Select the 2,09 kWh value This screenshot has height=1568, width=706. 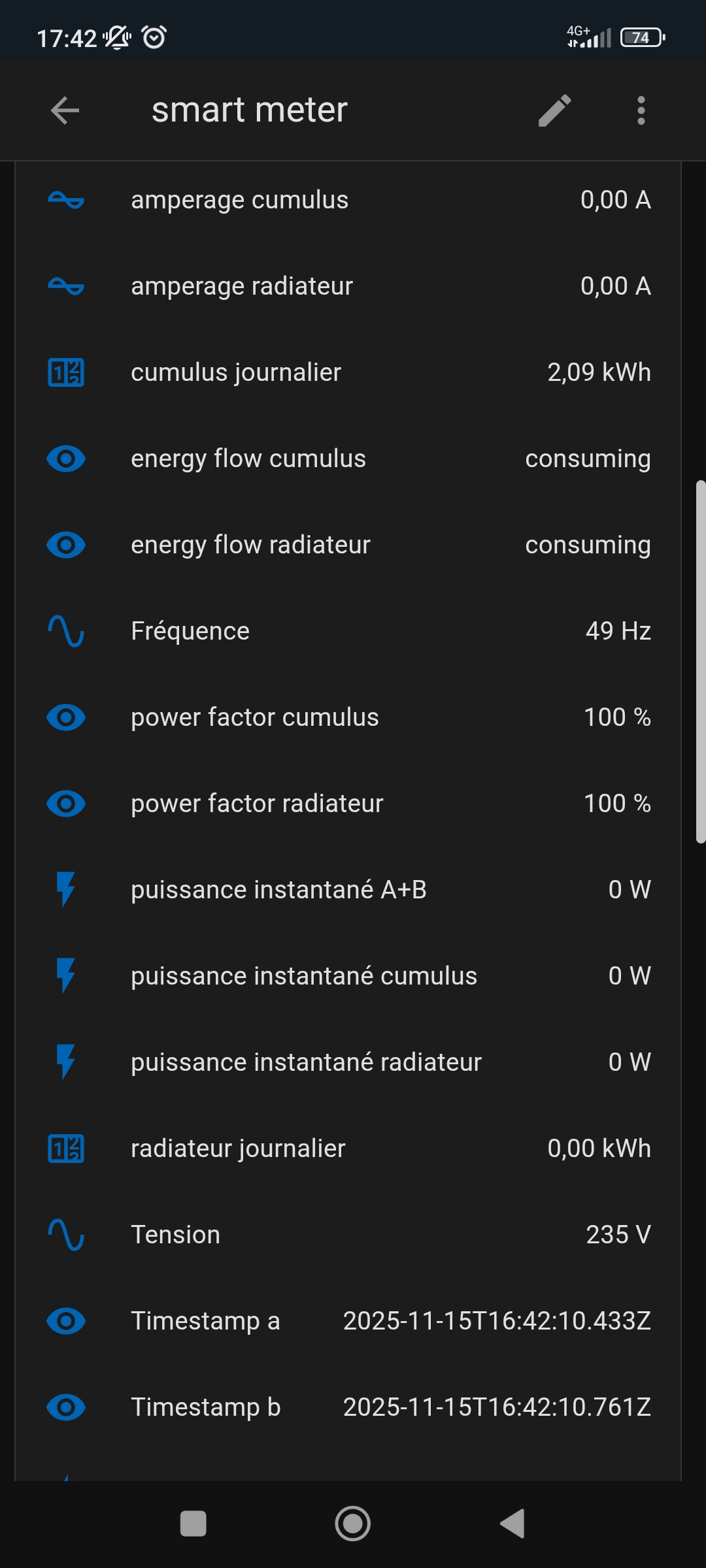click(599, 372)
